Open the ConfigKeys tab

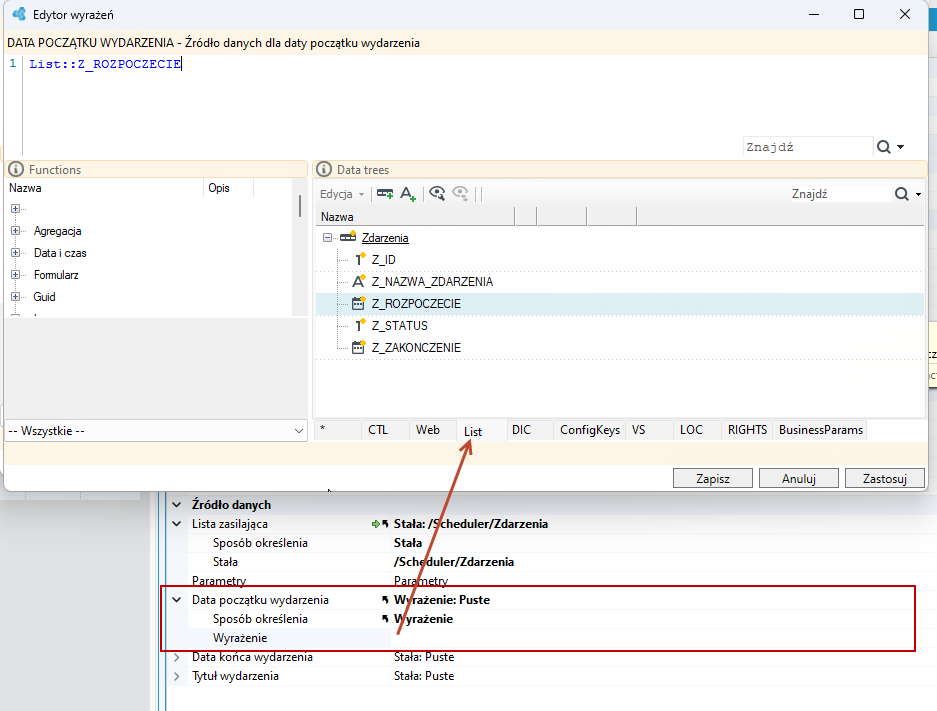590,430
